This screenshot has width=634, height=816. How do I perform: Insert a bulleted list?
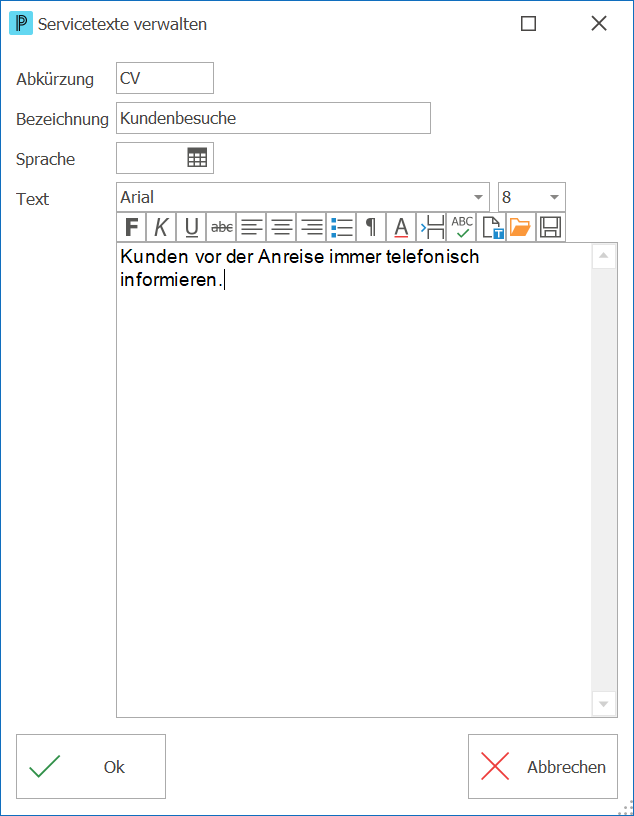tap(341, 227)
